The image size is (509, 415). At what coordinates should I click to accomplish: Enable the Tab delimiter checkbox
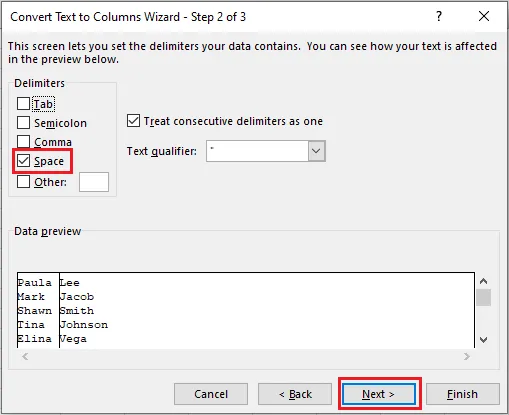pos(23,104)
